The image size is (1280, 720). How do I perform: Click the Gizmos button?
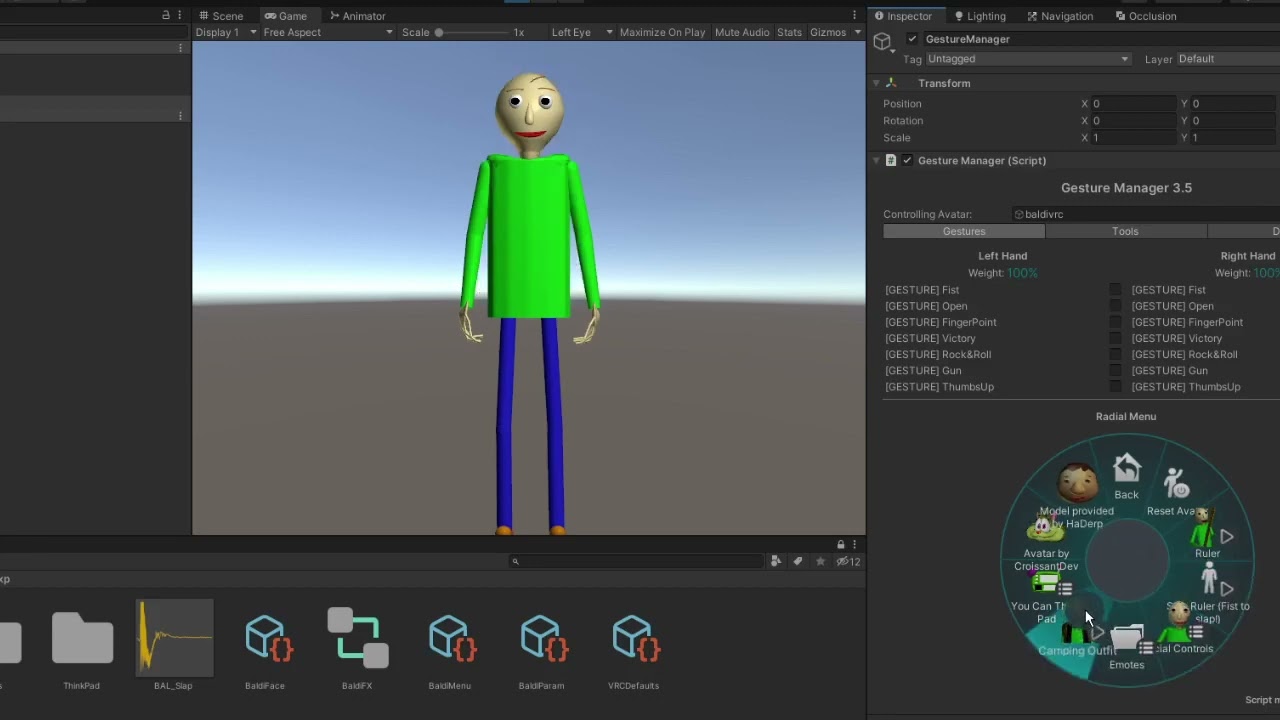[828, 32]
